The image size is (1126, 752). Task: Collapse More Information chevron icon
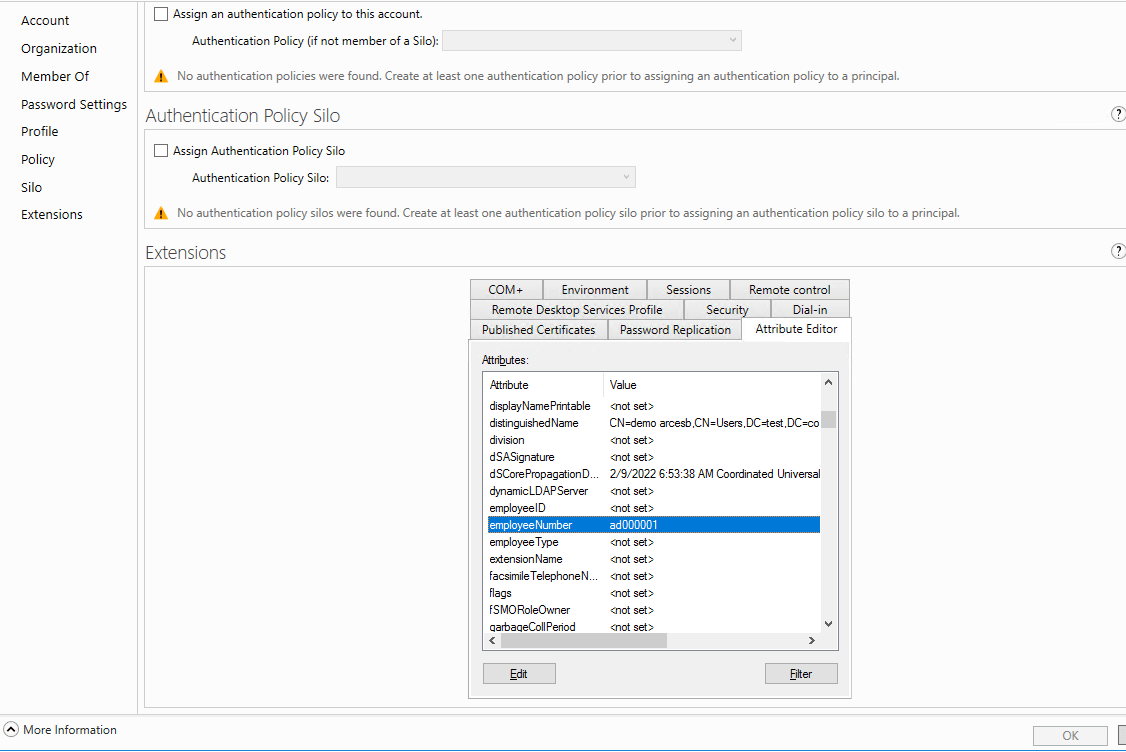[11, 729]
